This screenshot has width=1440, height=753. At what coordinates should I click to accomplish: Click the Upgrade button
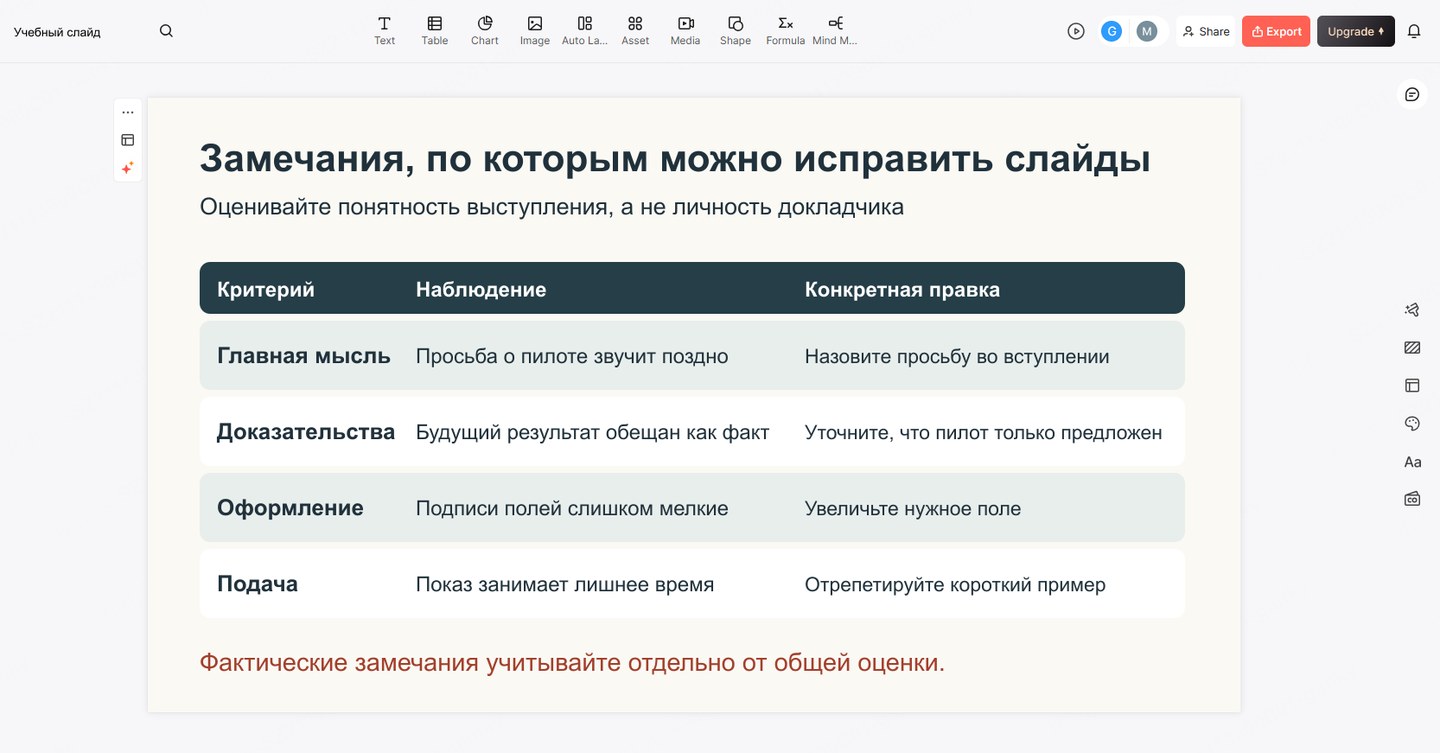tap(1356, 31)
